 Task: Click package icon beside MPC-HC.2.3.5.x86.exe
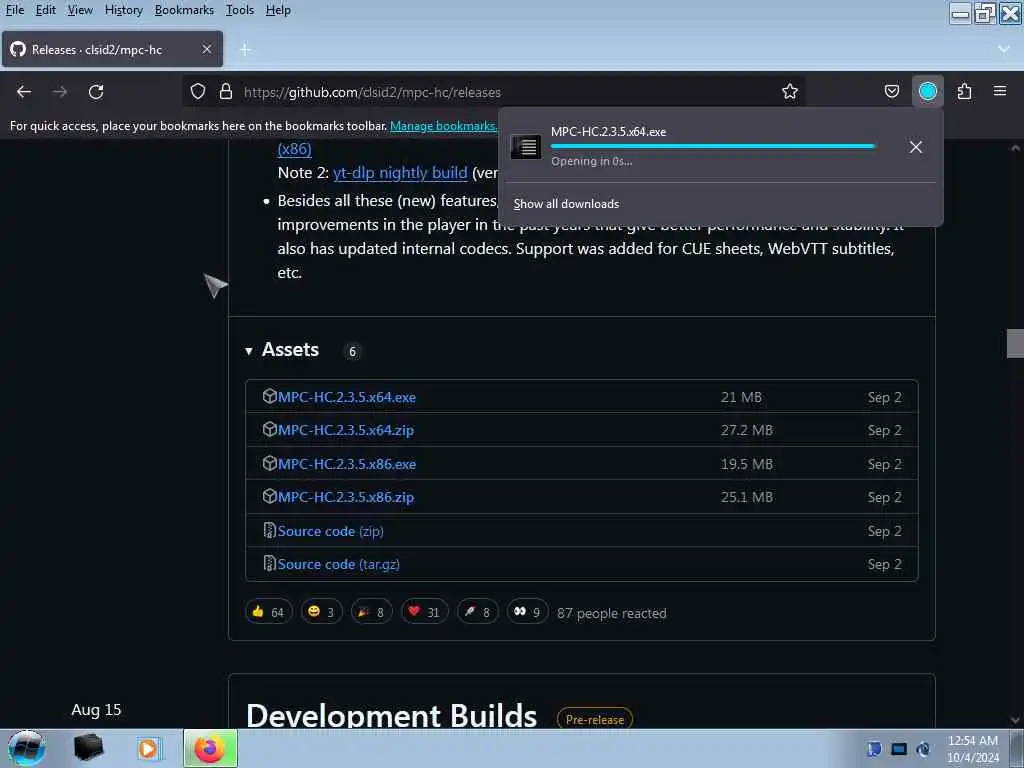(270, 464)
